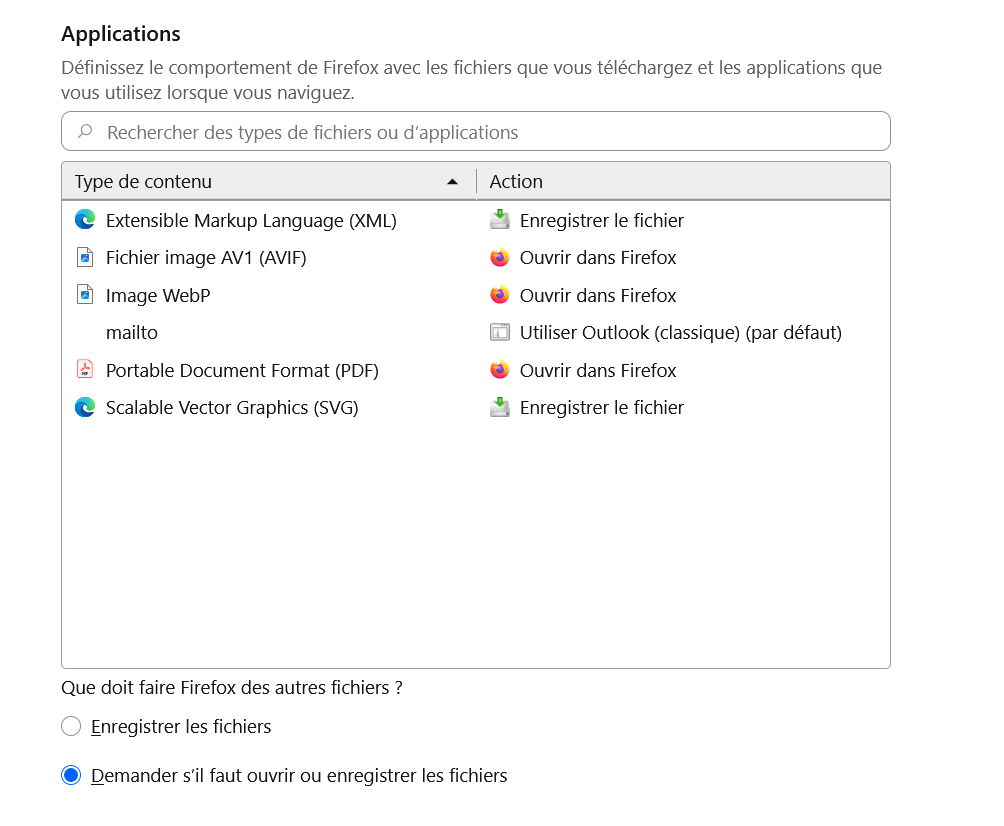Select the mailto row
1004x826 pixels.
click(x=476, y=332)
